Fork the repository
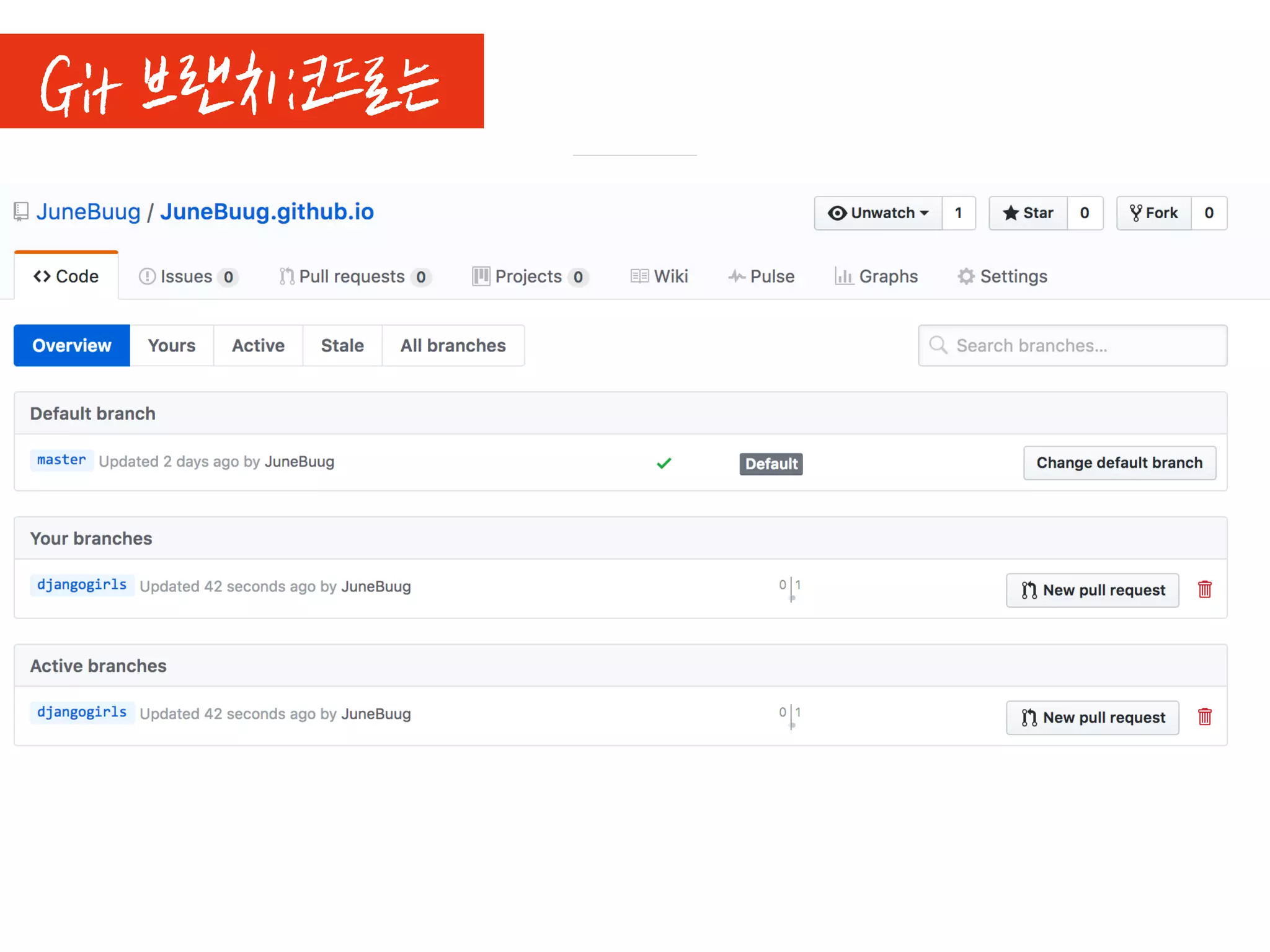1270x952 pixels. pyautogui.click(x=1154, y=213)
